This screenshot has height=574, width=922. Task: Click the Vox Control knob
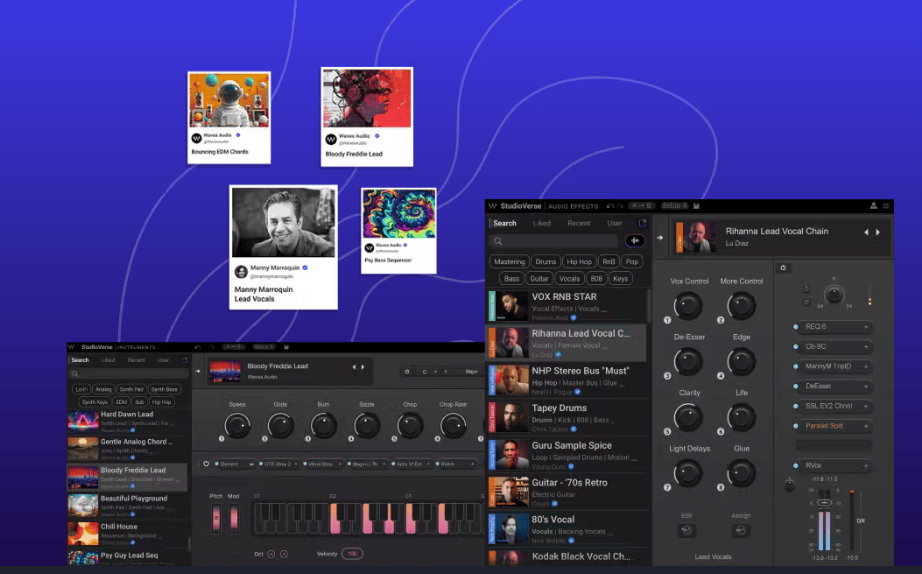point(688,306)
